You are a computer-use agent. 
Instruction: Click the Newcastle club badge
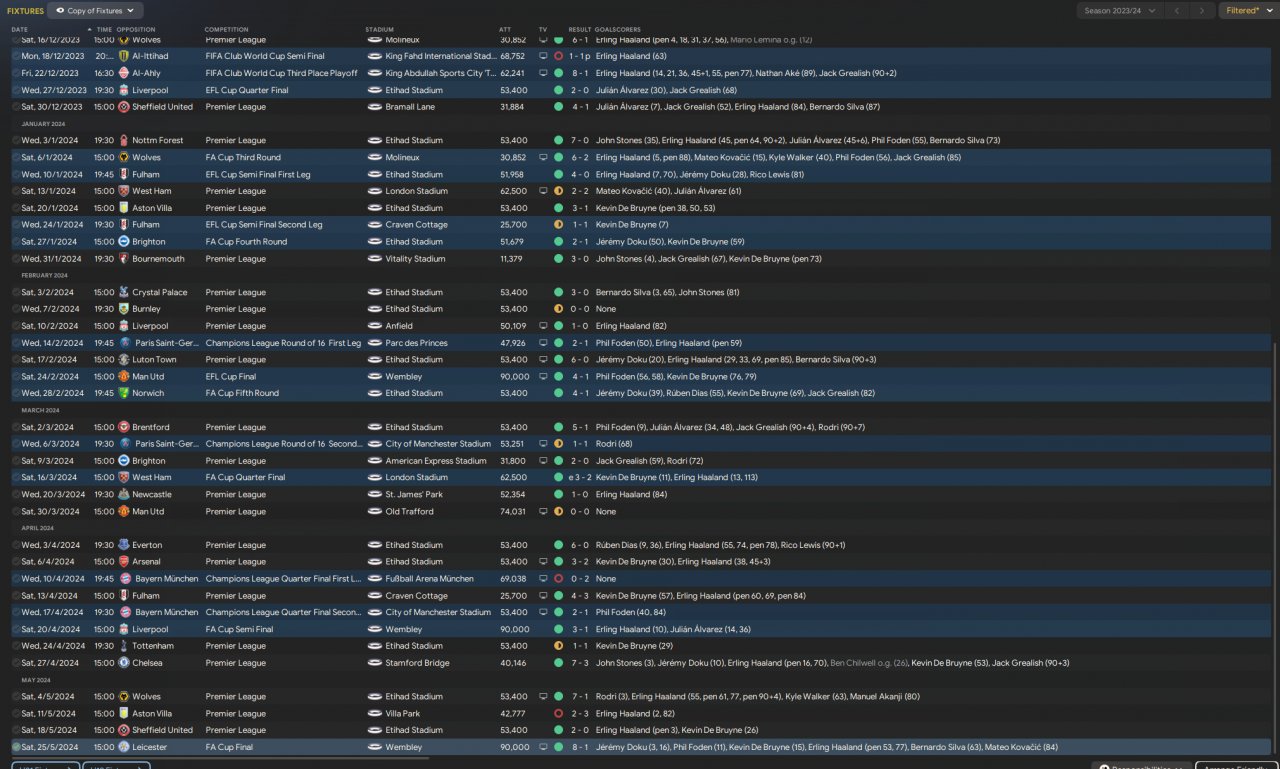(x=124, y=494)
